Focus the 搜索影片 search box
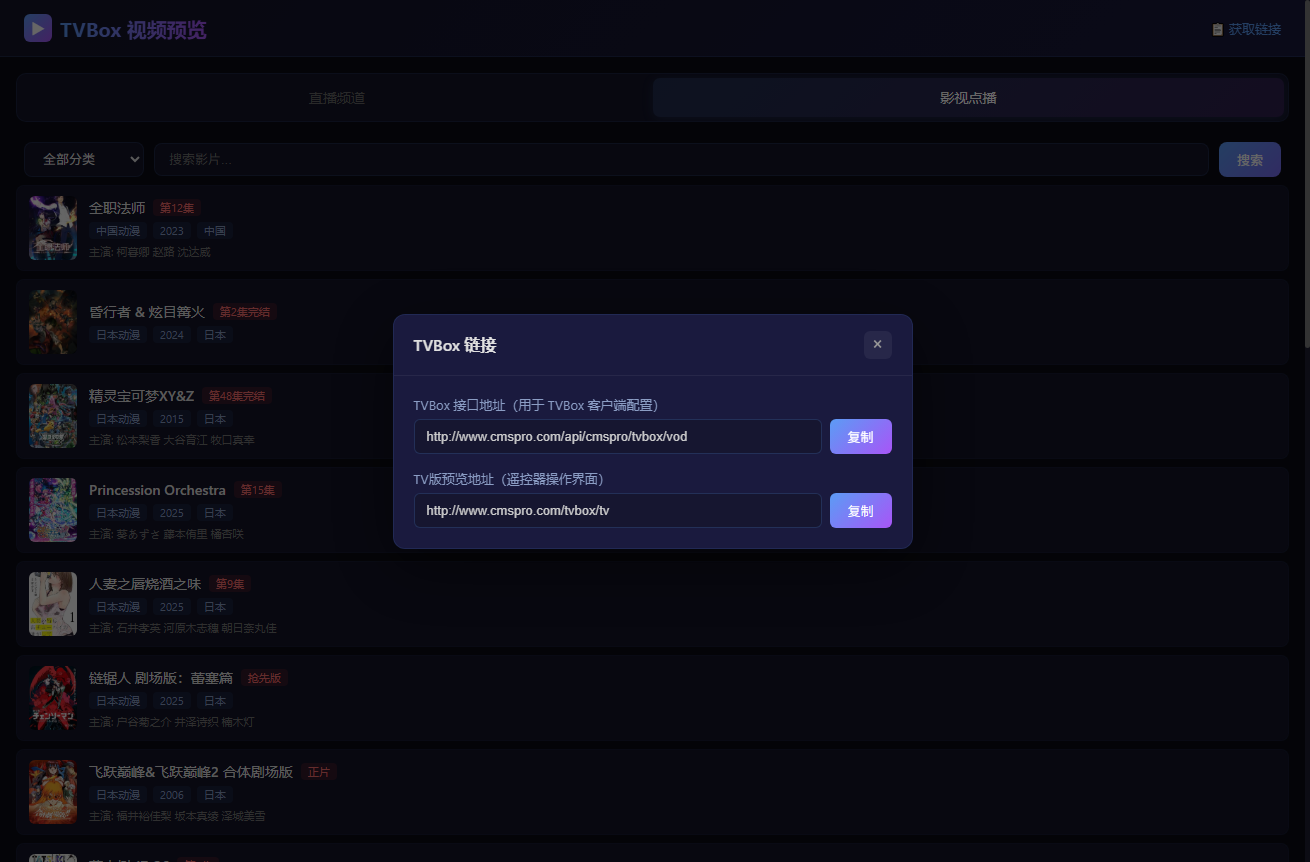This screenshot has width=1310, height=862. tap(682, 160)
